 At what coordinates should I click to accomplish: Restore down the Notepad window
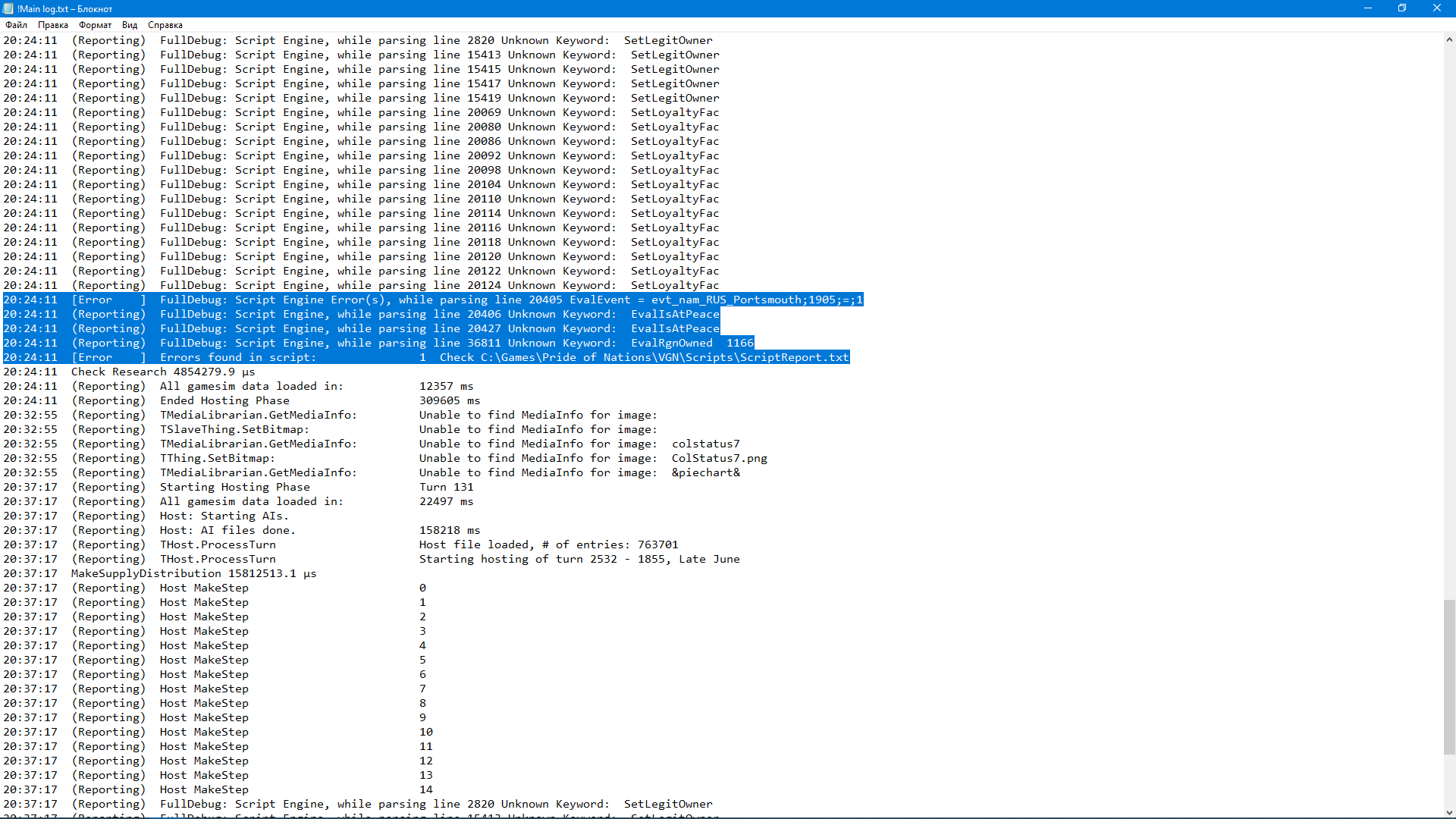[x=1402, y=8]
